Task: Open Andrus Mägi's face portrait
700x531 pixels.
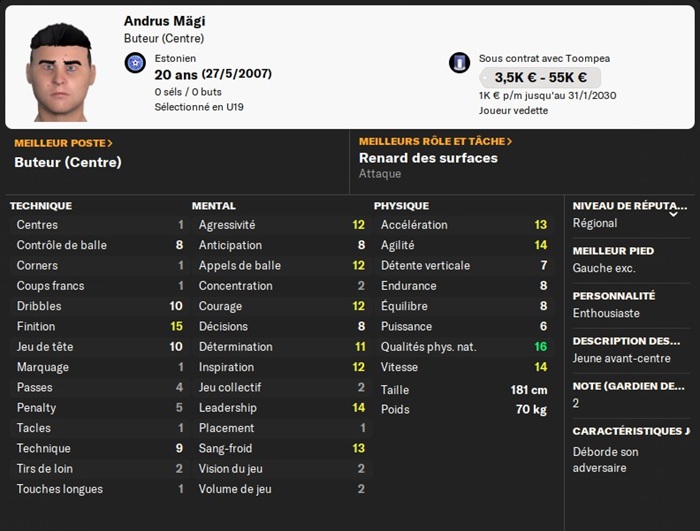Action: [x=61, y=69]
